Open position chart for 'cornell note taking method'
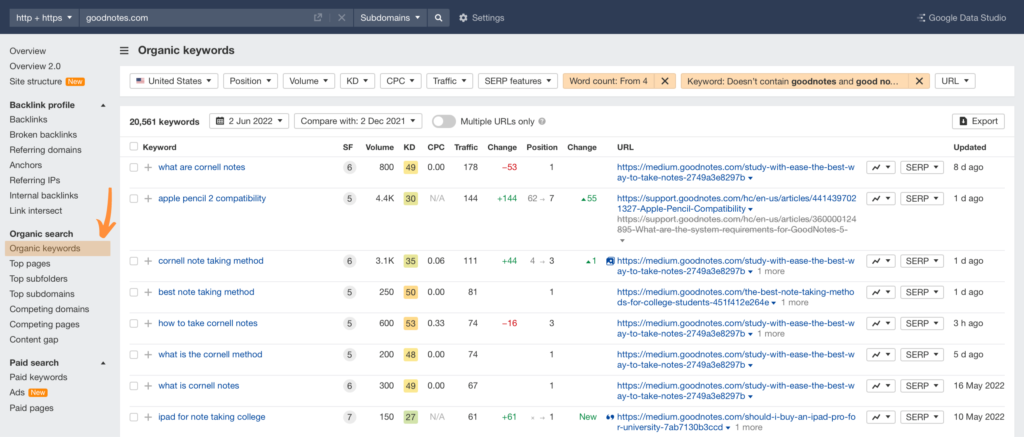The image size is (1024, 437). (880, 261)
